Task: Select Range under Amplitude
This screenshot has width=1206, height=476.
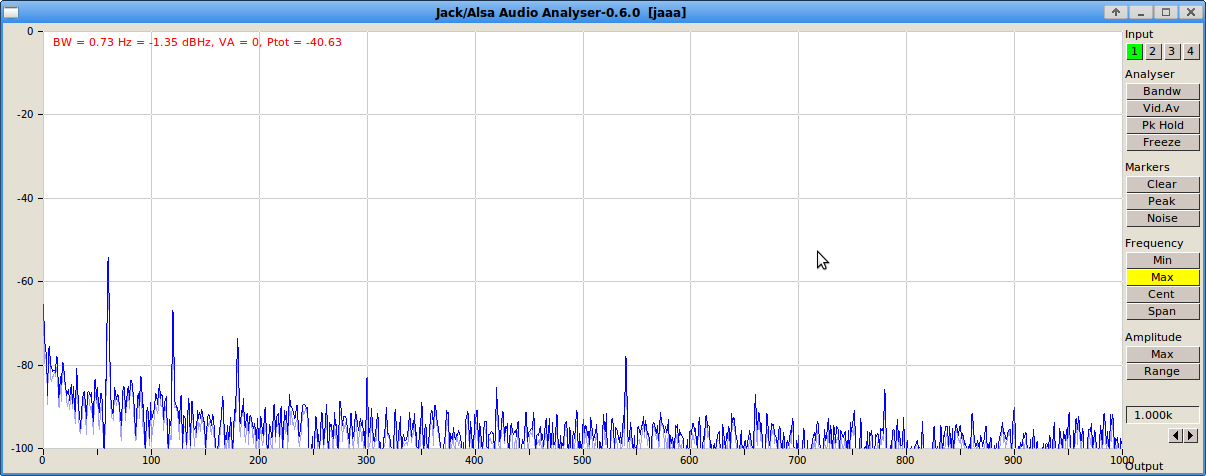Action: [1162, 371]
